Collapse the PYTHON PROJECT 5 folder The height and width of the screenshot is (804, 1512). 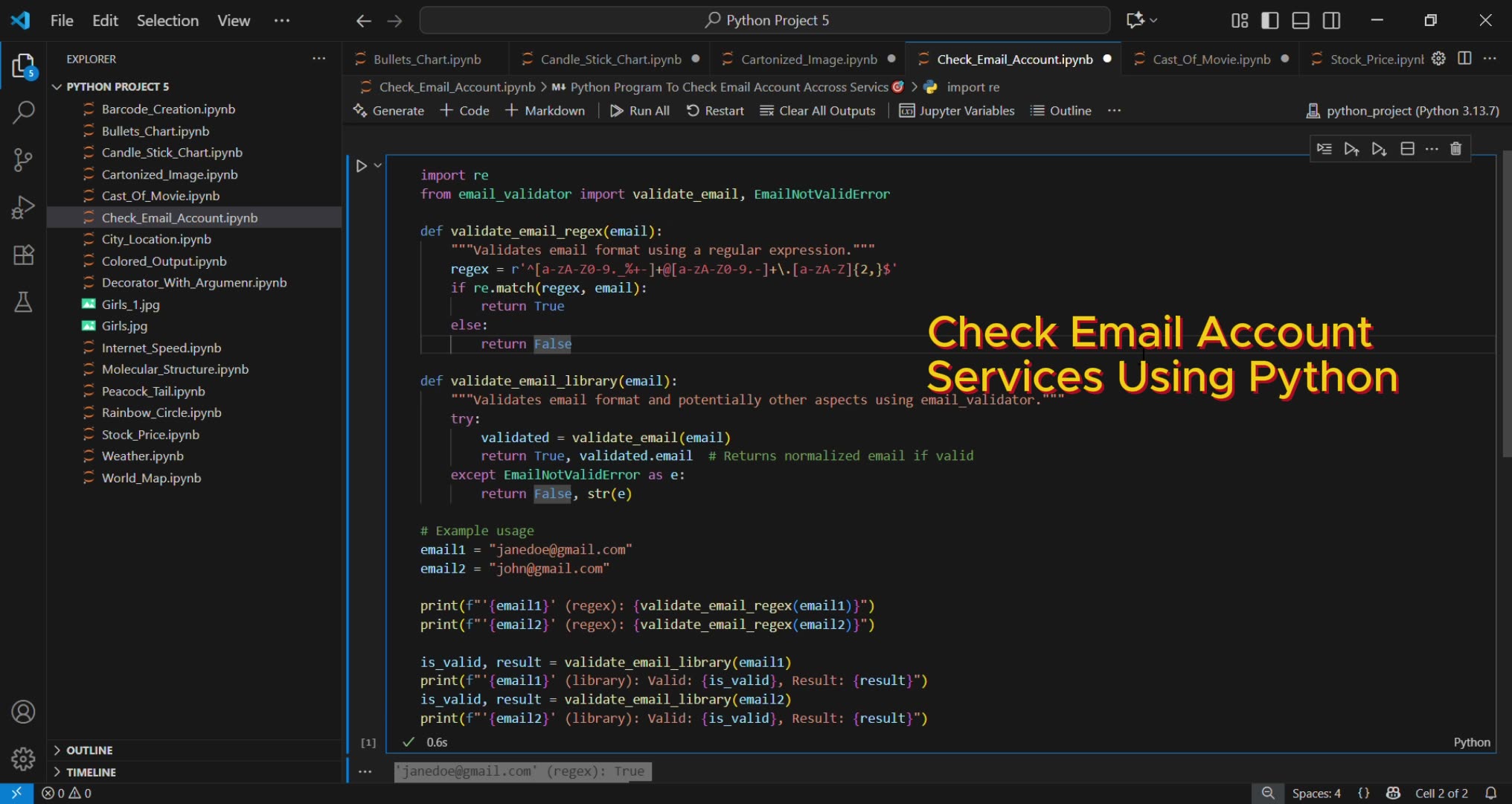(x=57, y=86)
